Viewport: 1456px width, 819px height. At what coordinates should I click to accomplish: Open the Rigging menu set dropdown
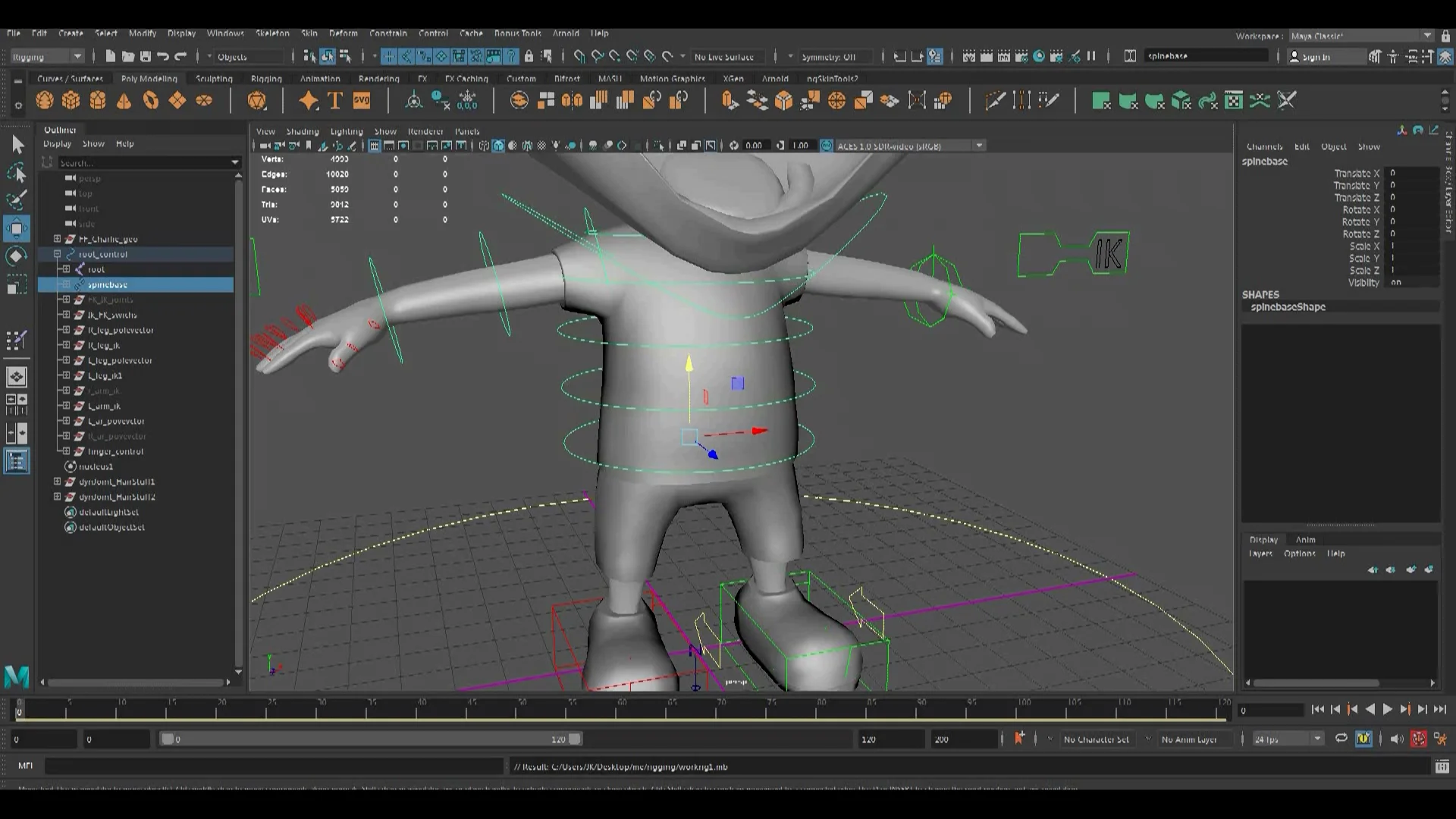tap(46, 56)
